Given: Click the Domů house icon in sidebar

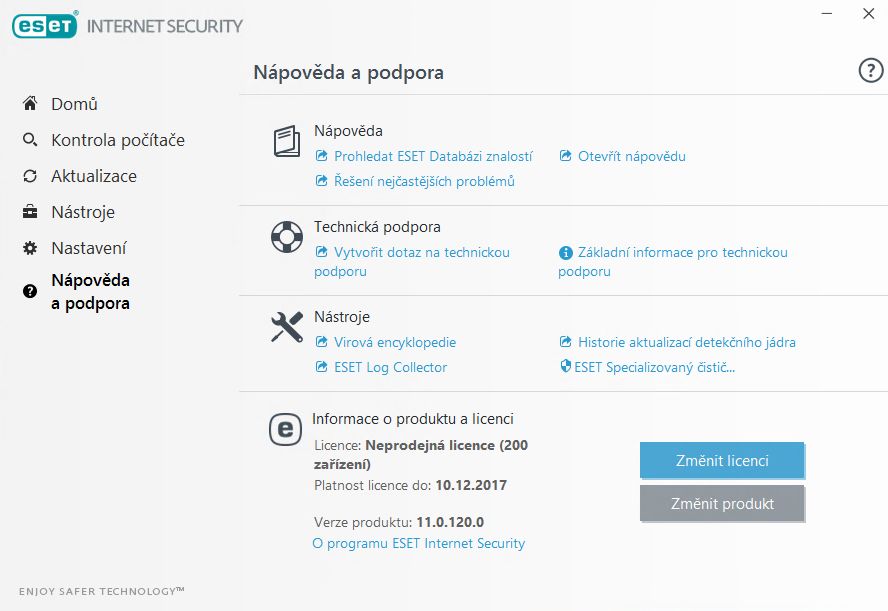Looking at the screenshot, I should click(x=30, y=104).
